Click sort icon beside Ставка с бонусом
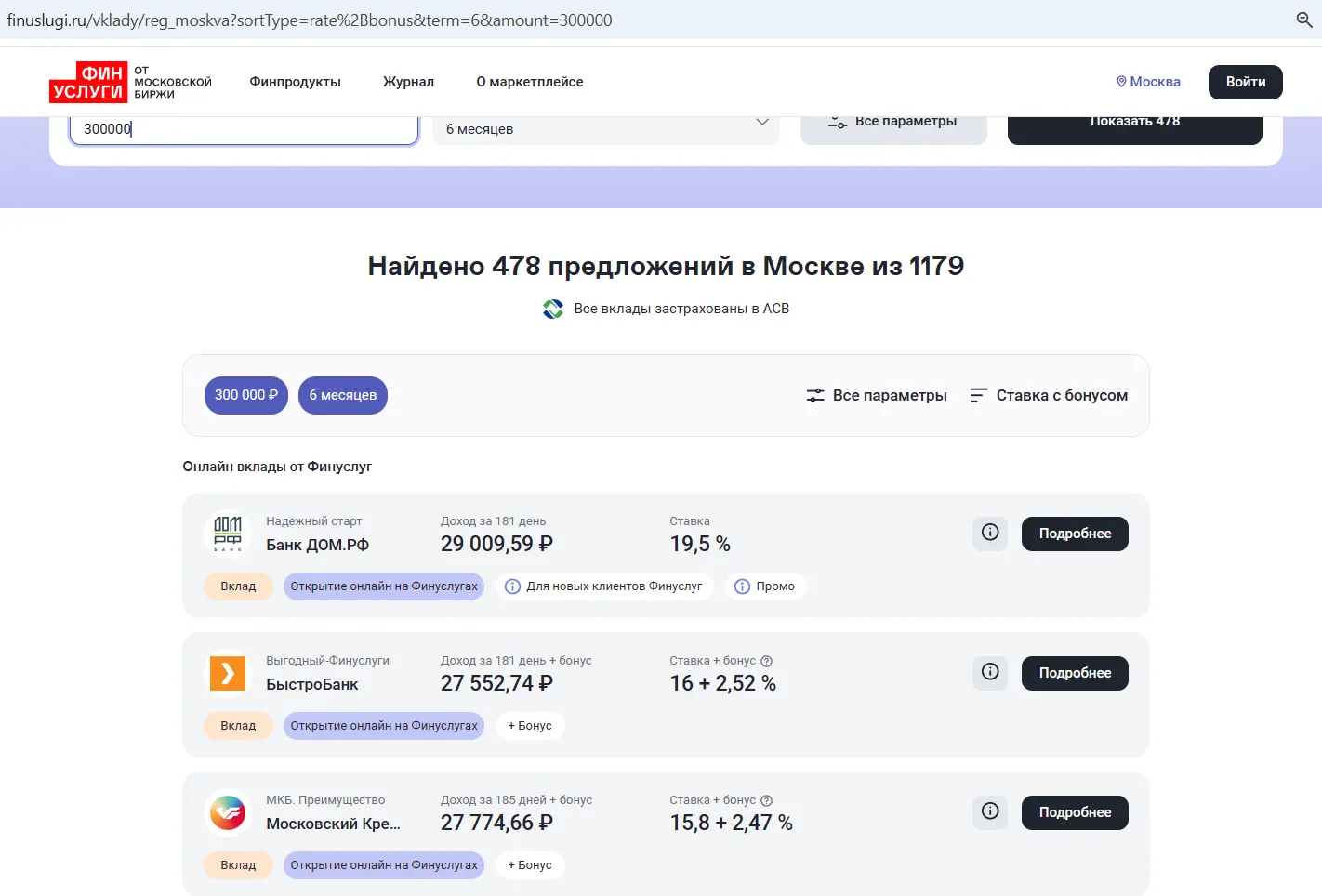The image size is (1322, 896). click(978, 396)
